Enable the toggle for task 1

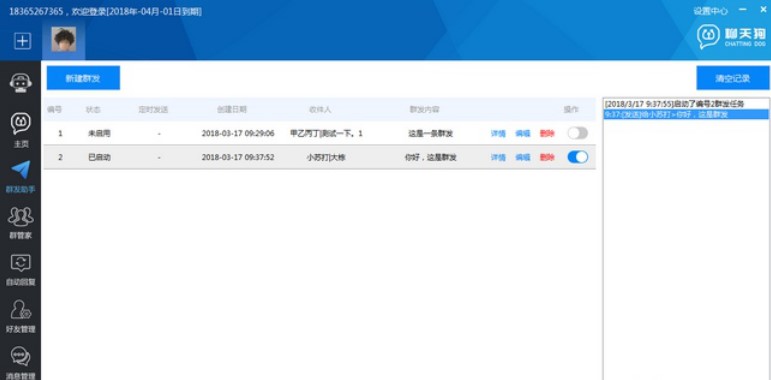[577, 133]
